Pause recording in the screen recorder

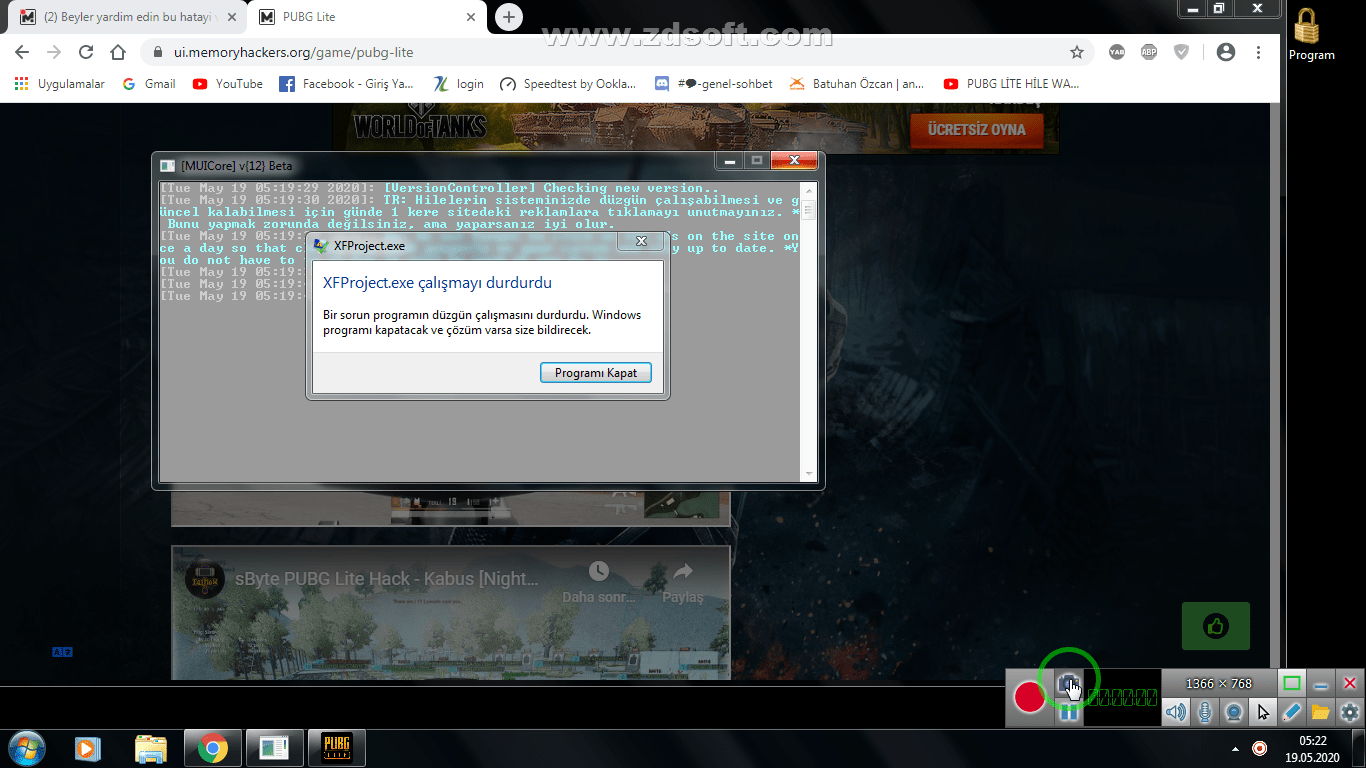pos(1069,712)
